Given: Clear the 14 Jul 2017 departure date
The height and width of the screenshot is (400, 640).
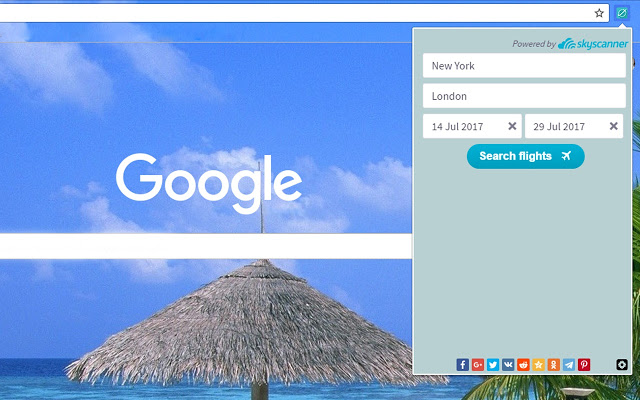Looking at the screenshot, I should [512, 126].
